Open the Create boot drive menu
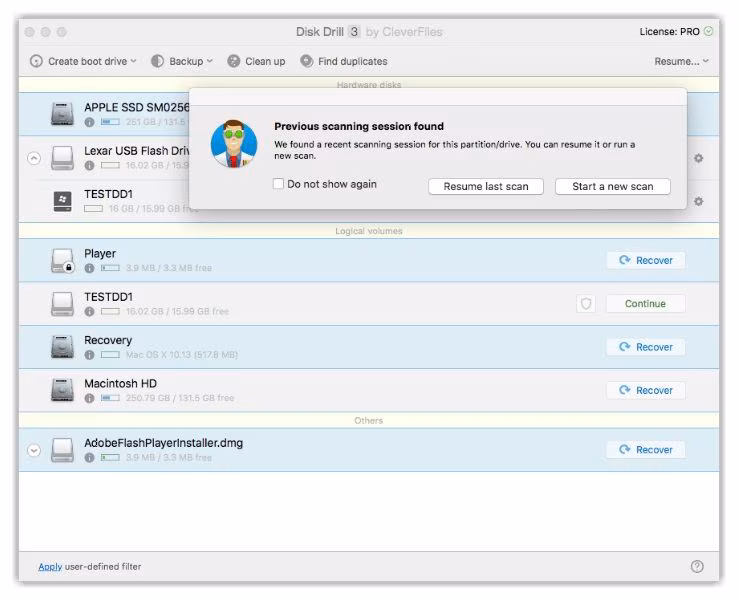The width and height of the screenshot is (740, 602). coord(83,61)
